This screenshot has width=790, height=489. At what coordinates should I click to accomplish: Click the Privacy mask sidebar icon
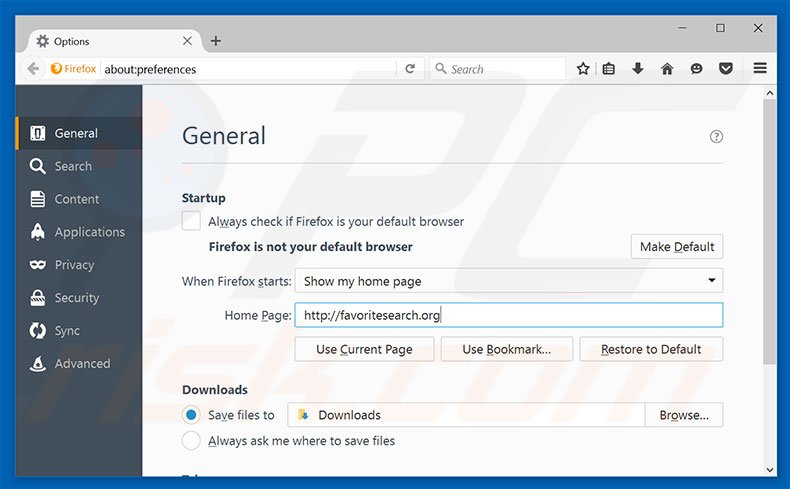click(x=37, y=264)
